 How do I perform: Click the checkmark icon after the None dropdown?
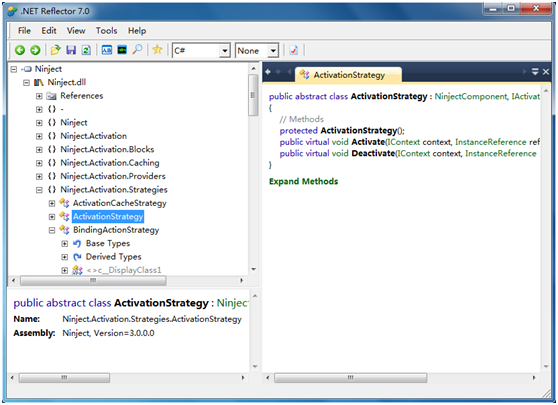point(294,50)
